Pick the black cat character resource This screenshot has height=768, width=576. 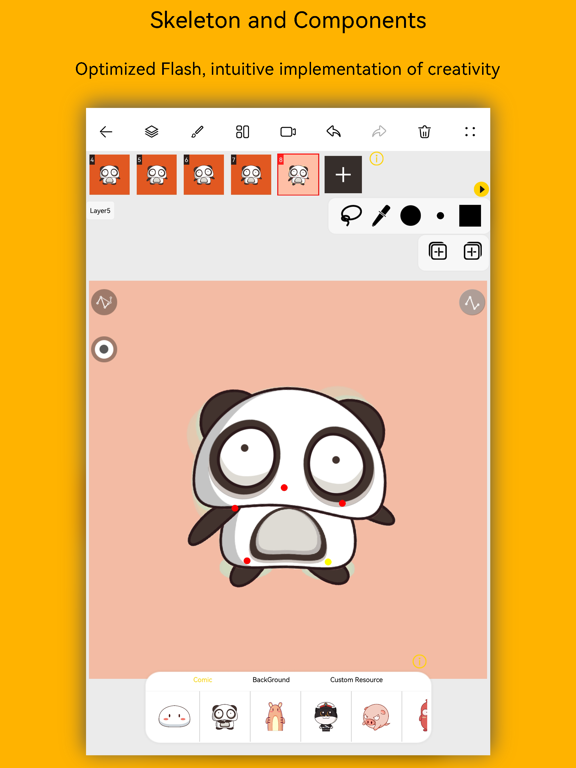[x=326, y=717]
